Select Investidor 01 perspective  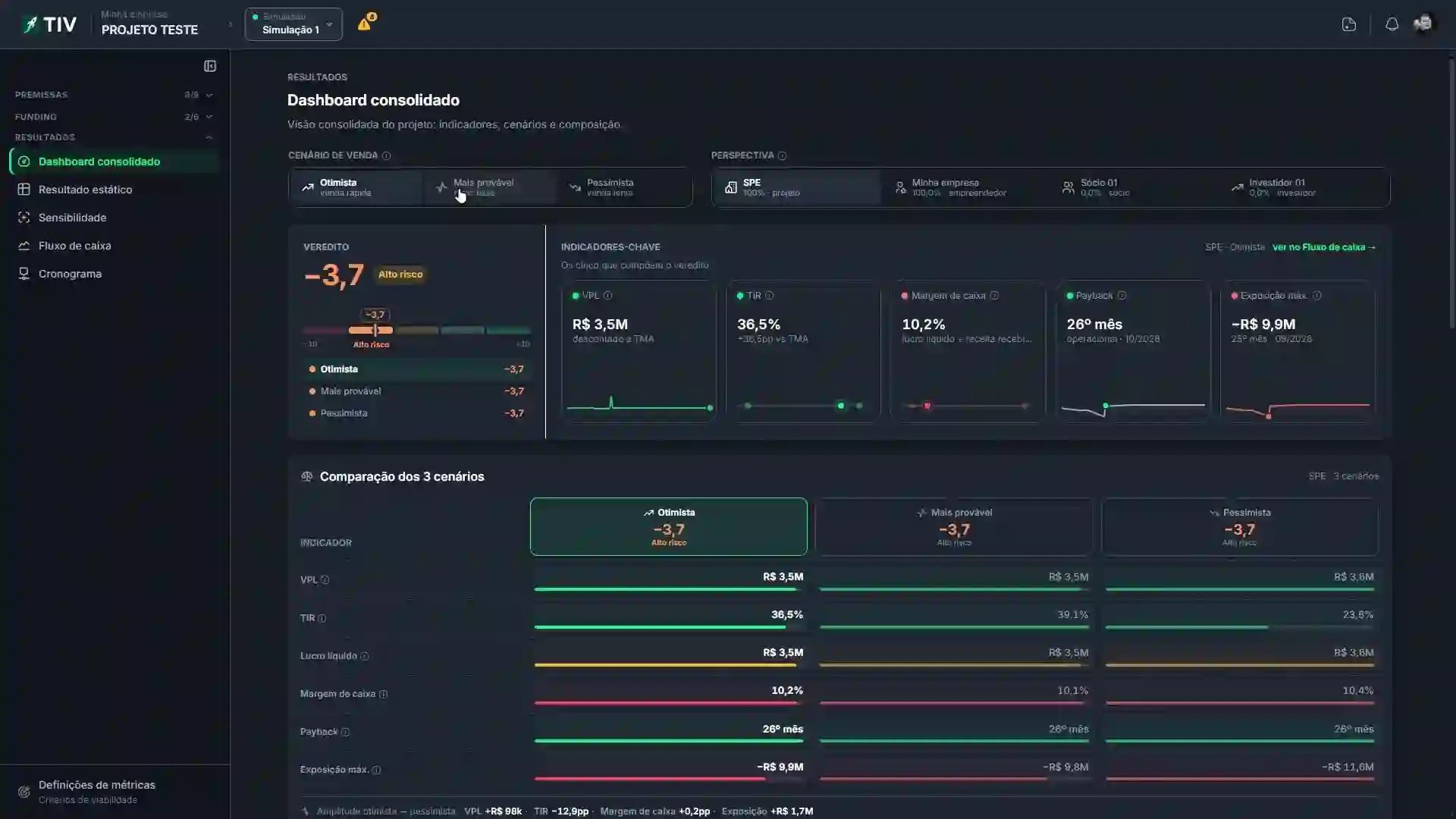pos(1304,187)
